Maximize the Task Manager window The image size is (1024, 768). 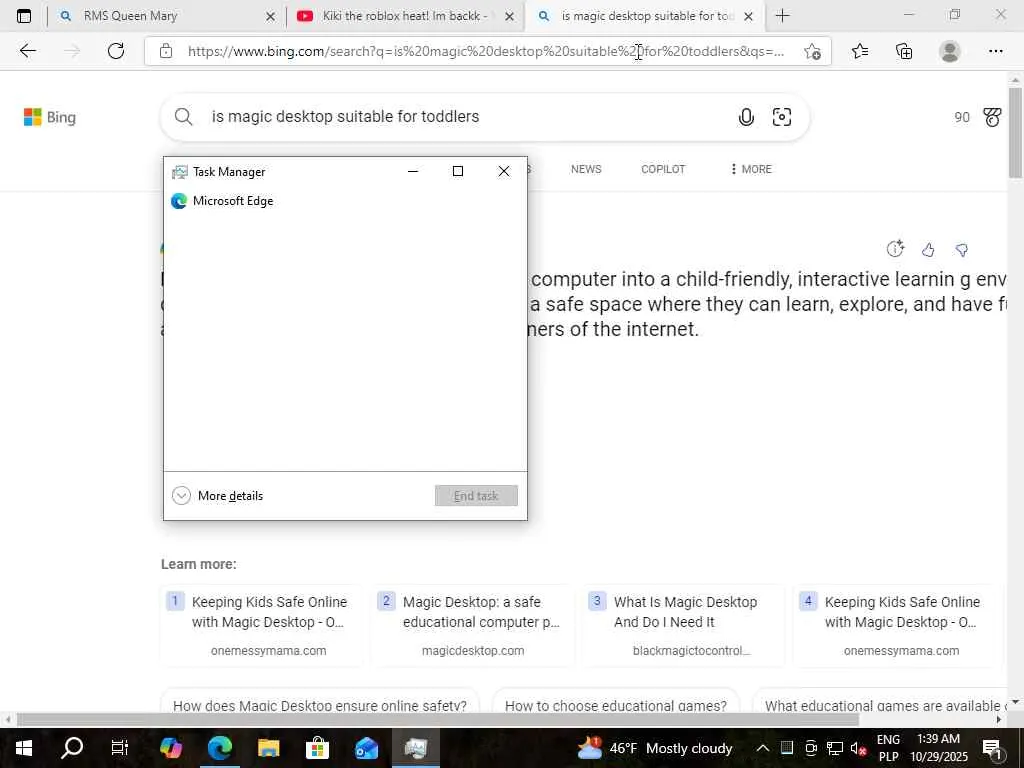pos(458,171)
